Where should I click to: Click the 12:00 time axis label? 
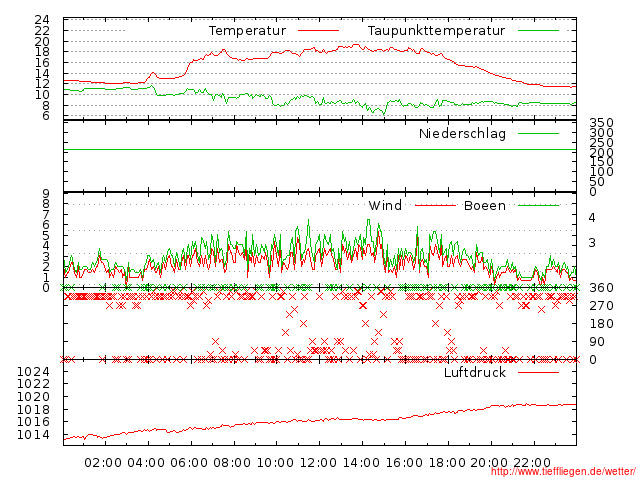coord(318,463)
